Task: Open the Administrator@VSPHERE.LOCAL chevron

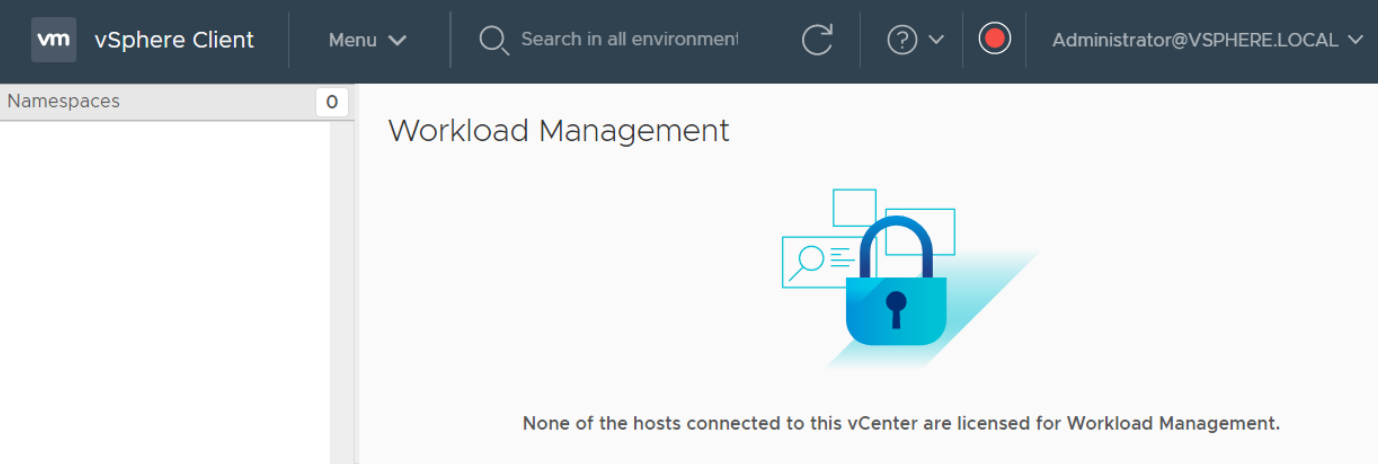Action: (x=1355, y=40)
